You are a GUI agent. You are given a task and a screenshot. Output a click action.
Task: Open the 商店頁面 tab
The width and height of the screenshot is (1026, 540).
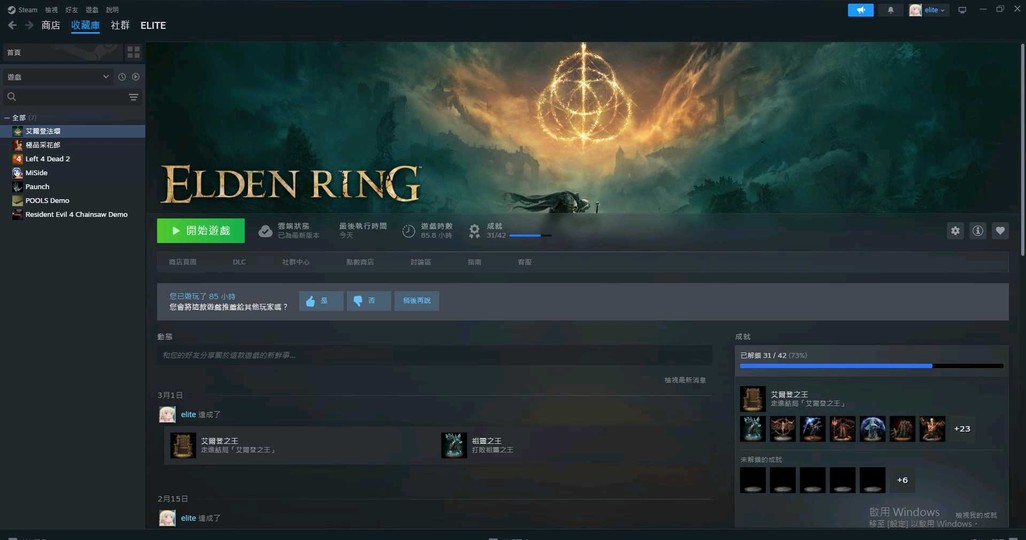(183, 262)
